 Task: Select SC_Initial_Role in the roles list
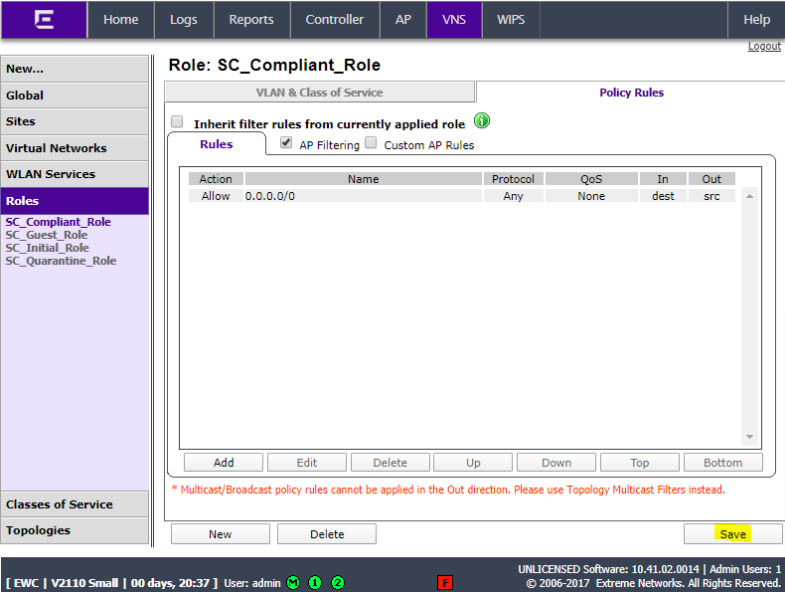click(48, 248)
